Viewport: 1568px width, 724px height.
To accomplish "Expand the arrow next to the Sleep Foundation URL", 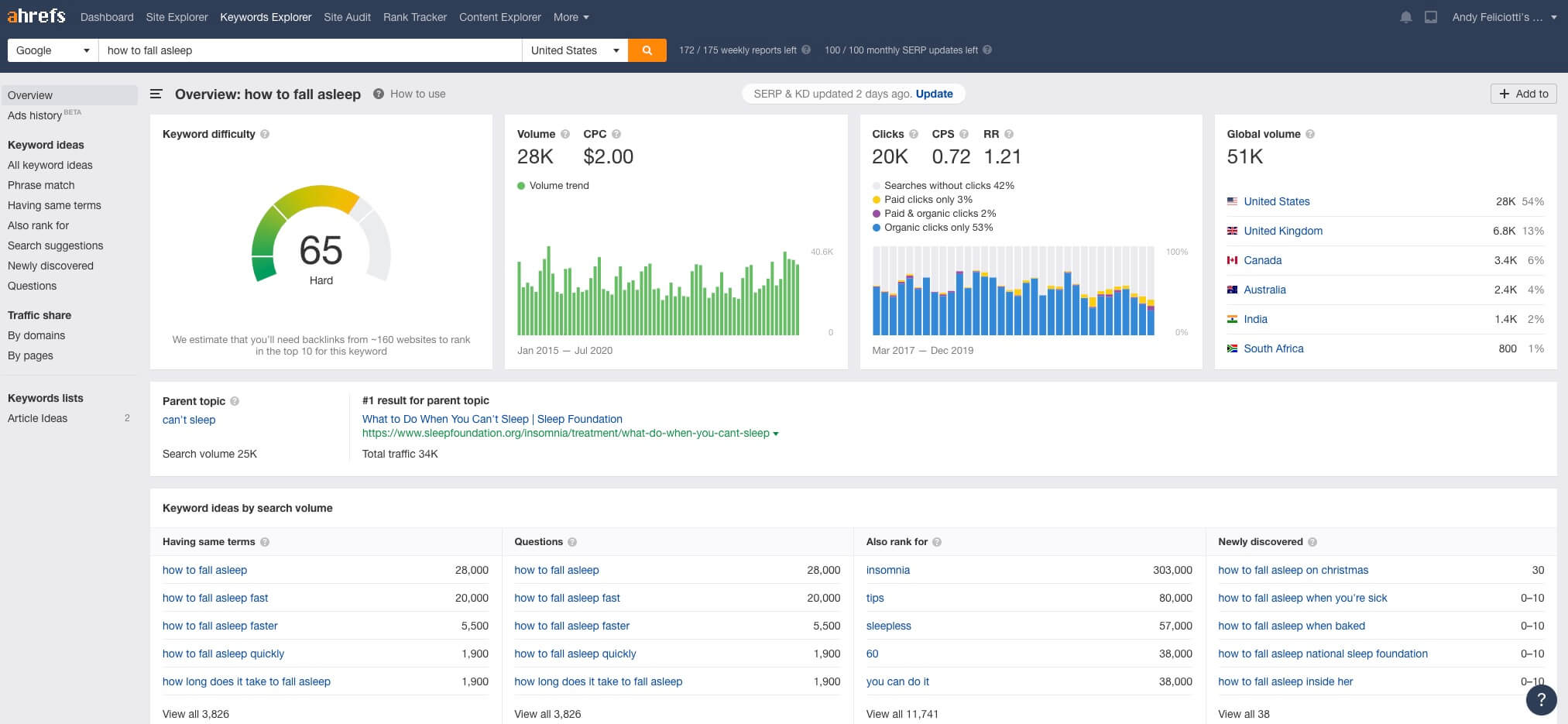I will click(x=775, y=434).
